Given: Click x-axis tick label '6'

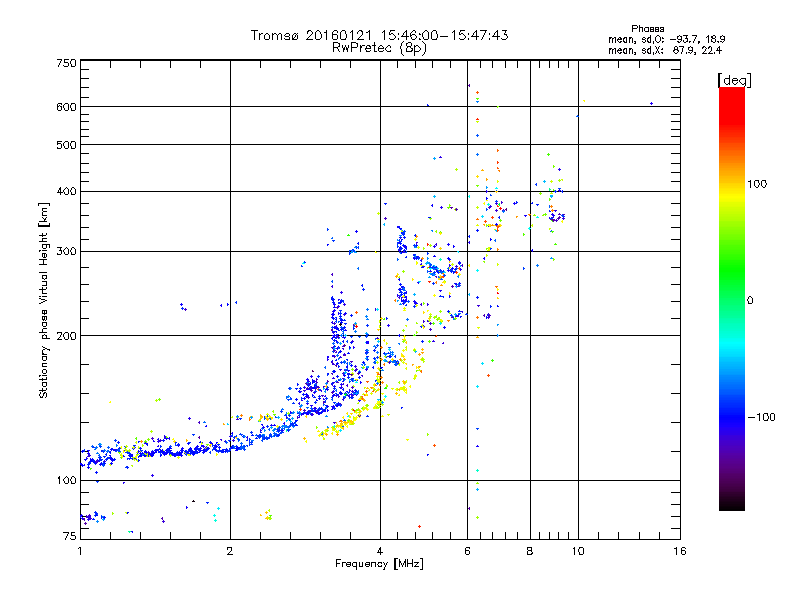Looking at the screenshot, I should point(467,551).
